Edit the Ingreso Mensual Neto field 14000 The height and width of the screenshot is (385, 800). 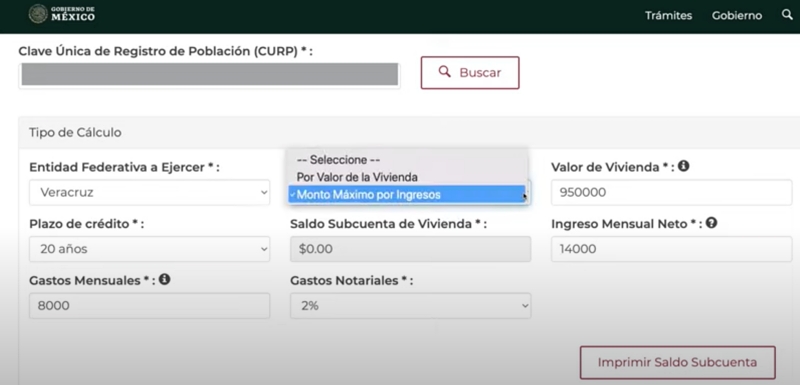tap(671, 249)
